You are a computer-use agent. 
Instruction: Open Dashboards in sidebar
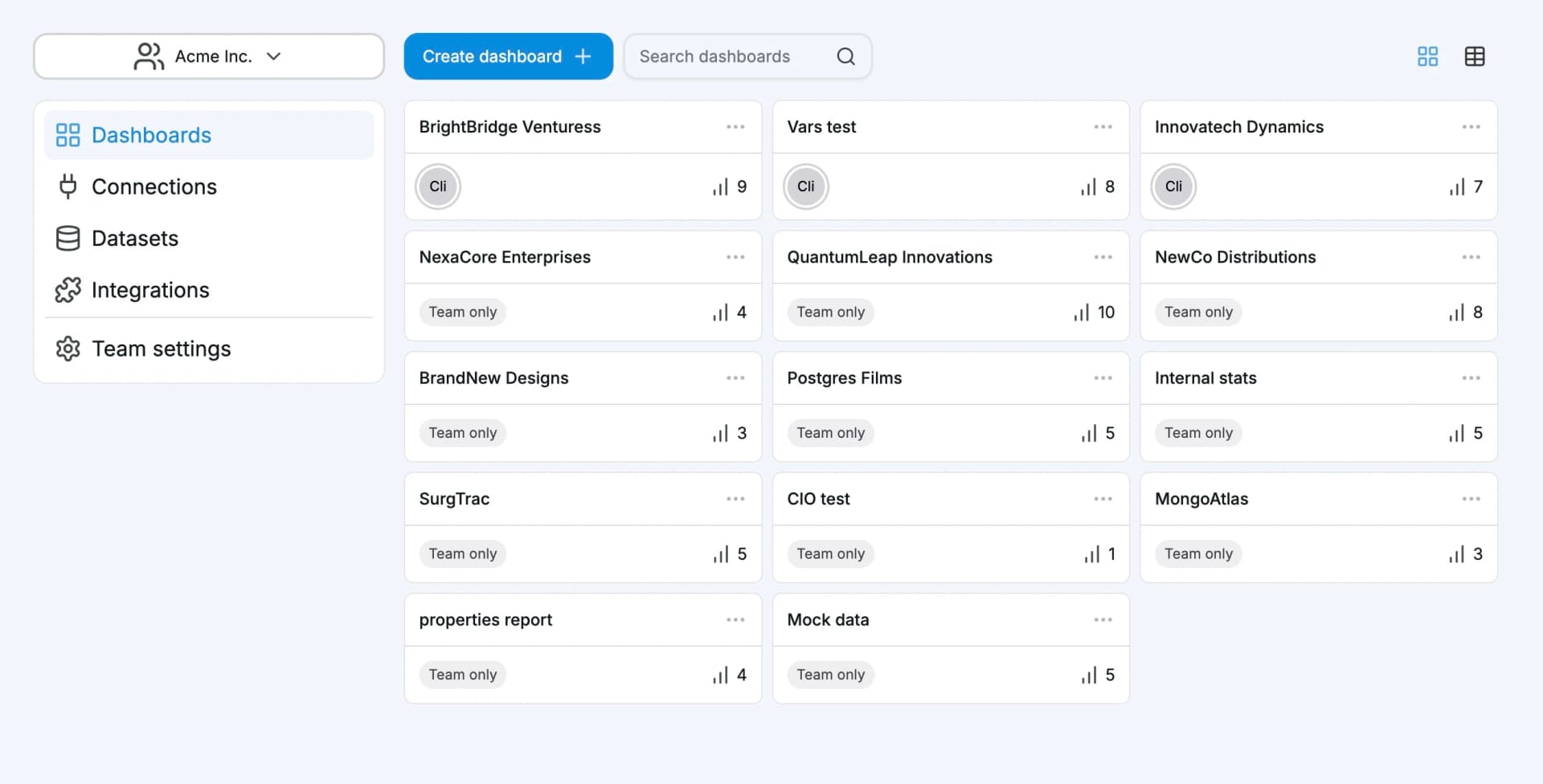point(209,135)
